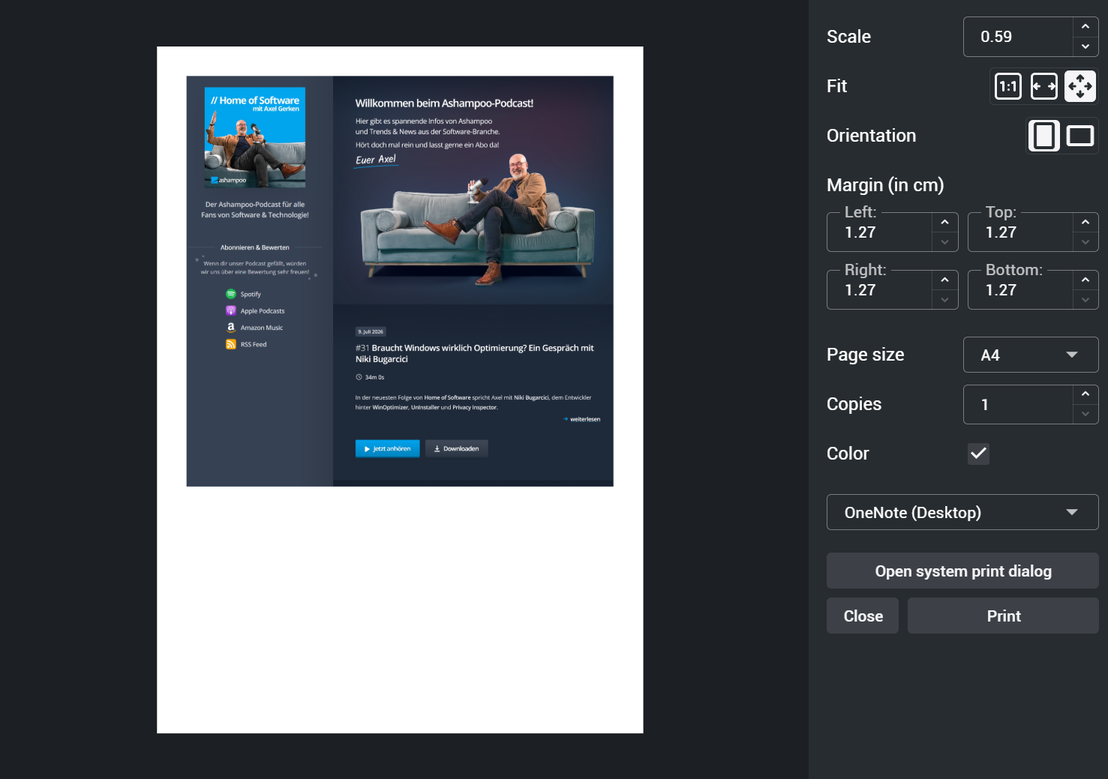
Task: Click the episode #31 title text
Action: click(x=474, y=353)
